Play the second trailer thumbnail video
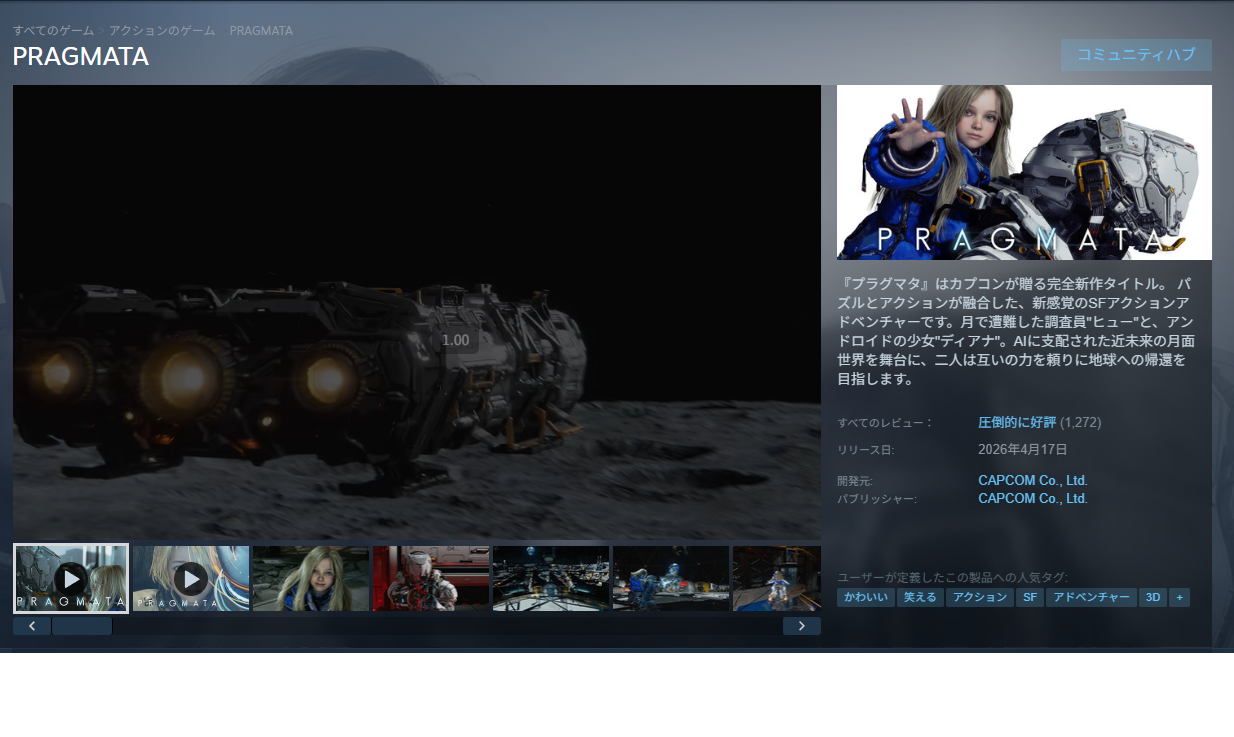Viewport: 1234px width, 737px height. coord(190,578)
